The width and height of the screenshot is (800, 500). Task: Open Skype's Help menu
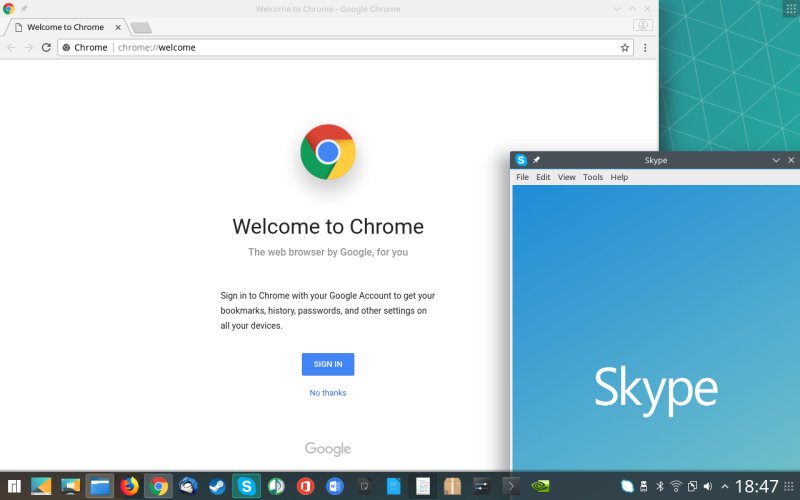(x=619, y=177)
